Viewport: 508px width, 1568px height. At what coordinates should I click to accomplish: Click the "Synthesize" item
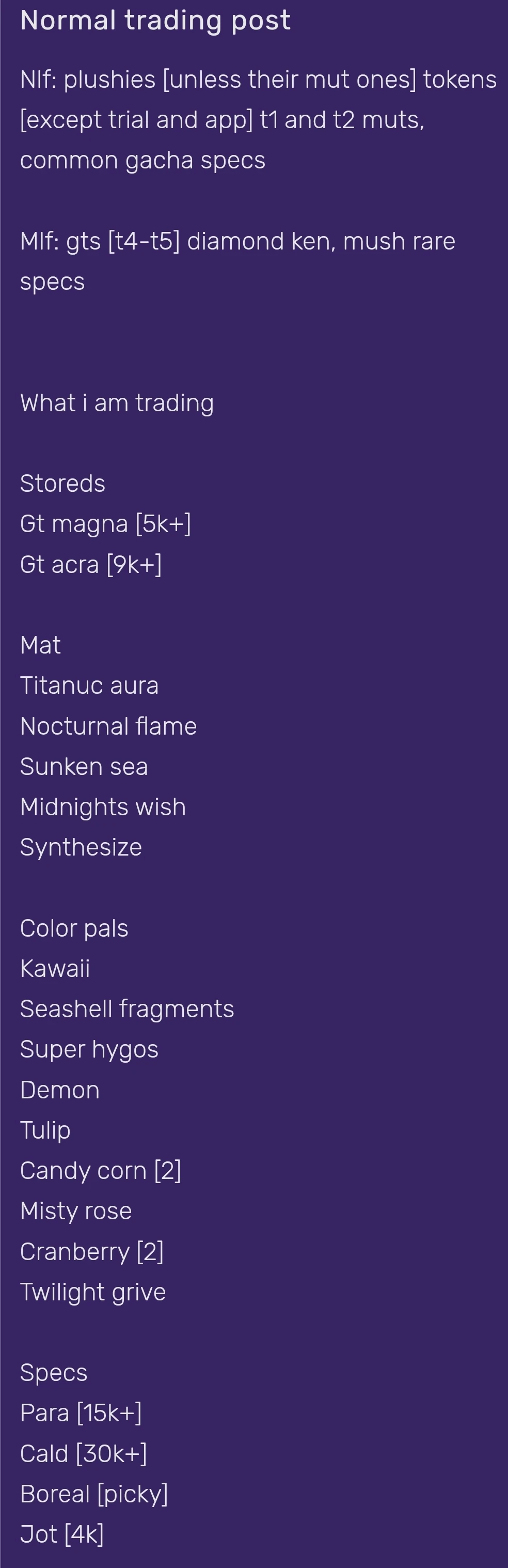81,847
